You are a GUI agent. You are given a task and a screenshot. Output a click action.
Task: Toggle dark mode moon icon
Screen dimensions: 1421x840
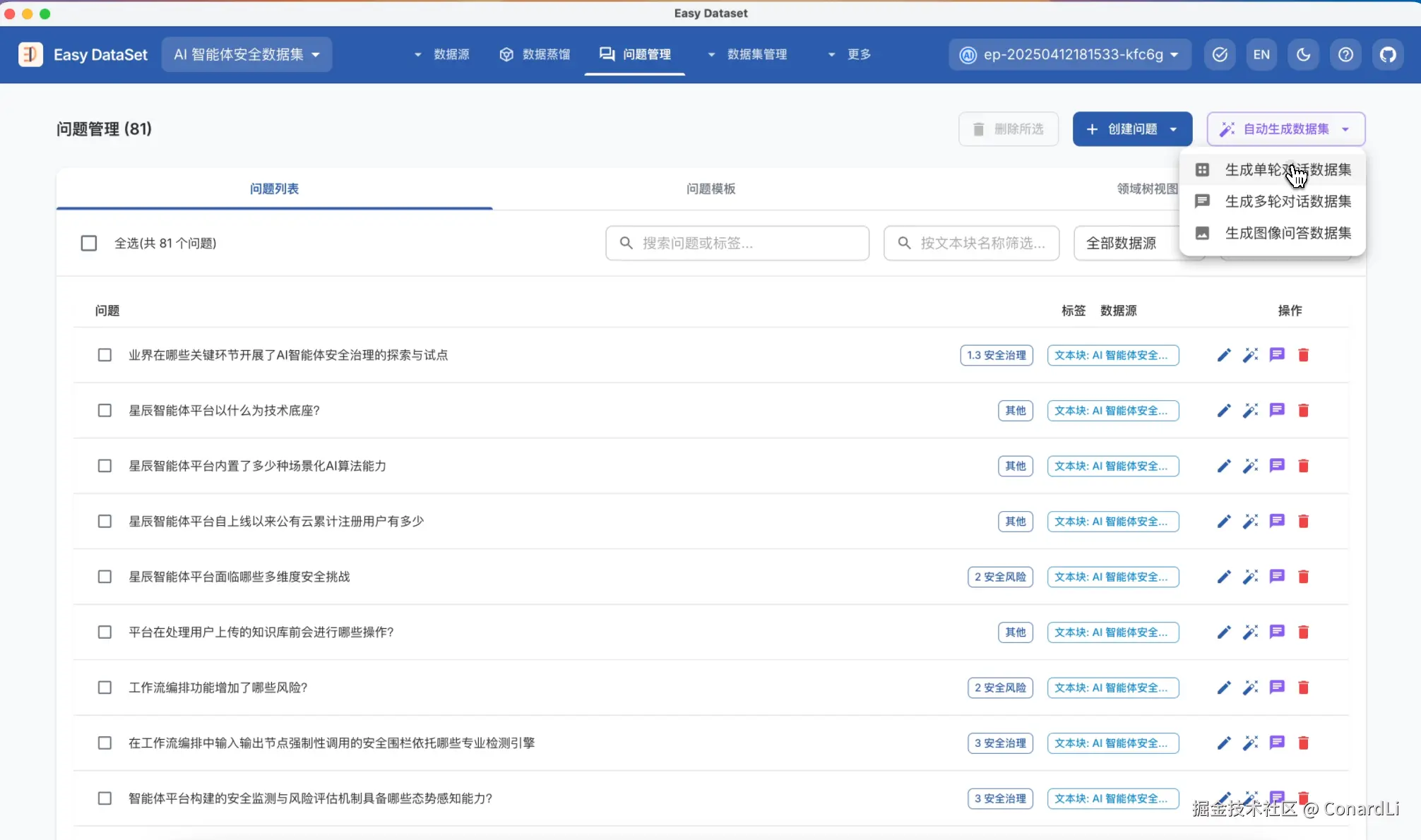click(1304, 54)
